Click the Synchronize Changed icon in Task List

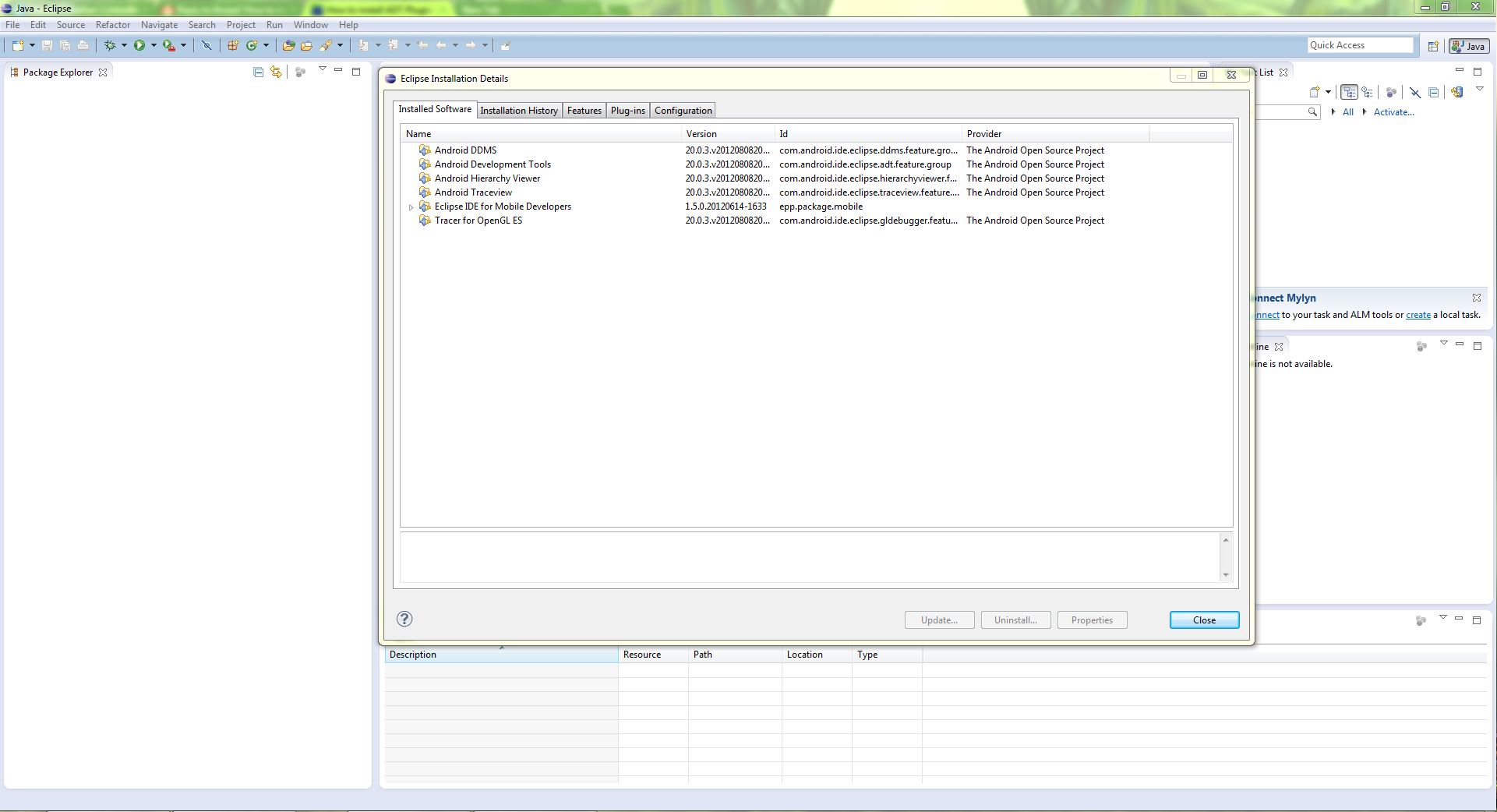point(1456,92)
